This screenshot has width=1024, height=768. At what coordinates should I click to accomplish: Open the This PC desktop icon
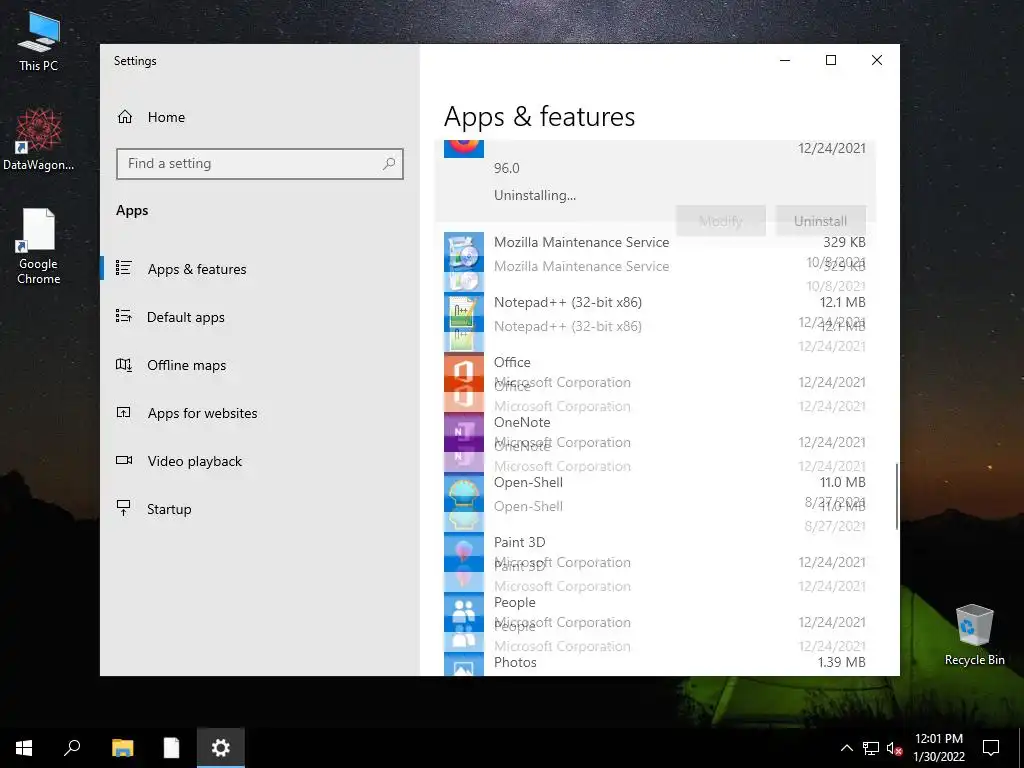[x=39, y=40]
